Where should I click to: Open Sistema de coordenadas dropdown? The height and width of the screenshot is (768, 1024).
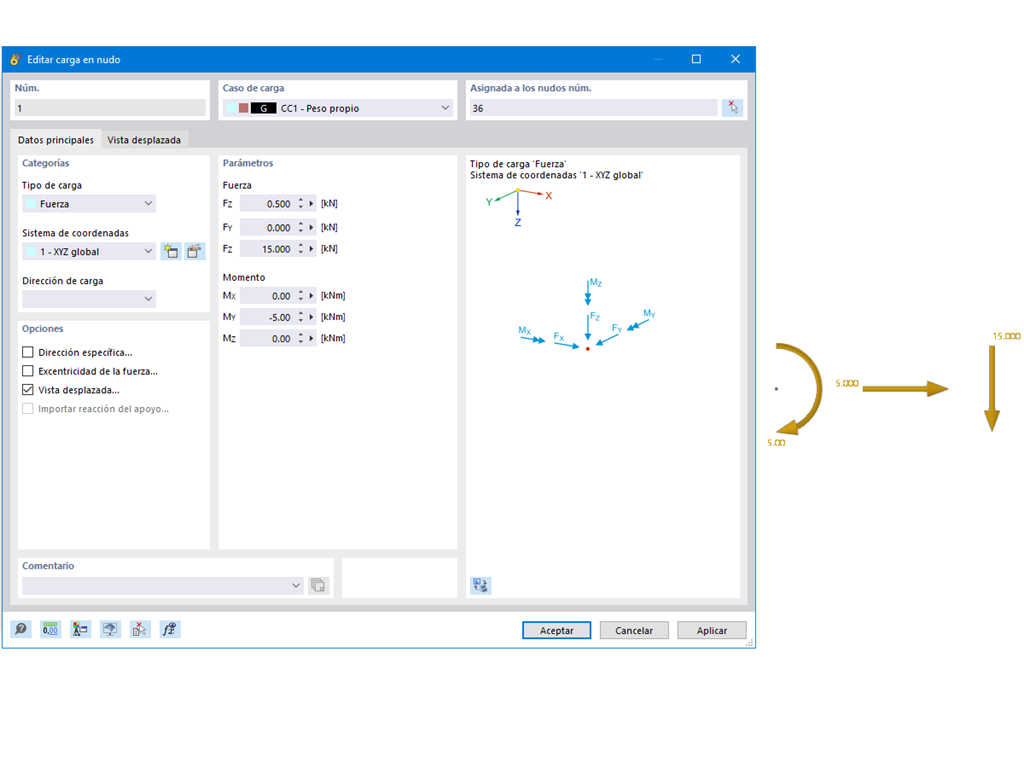click(x=148, y=251)
